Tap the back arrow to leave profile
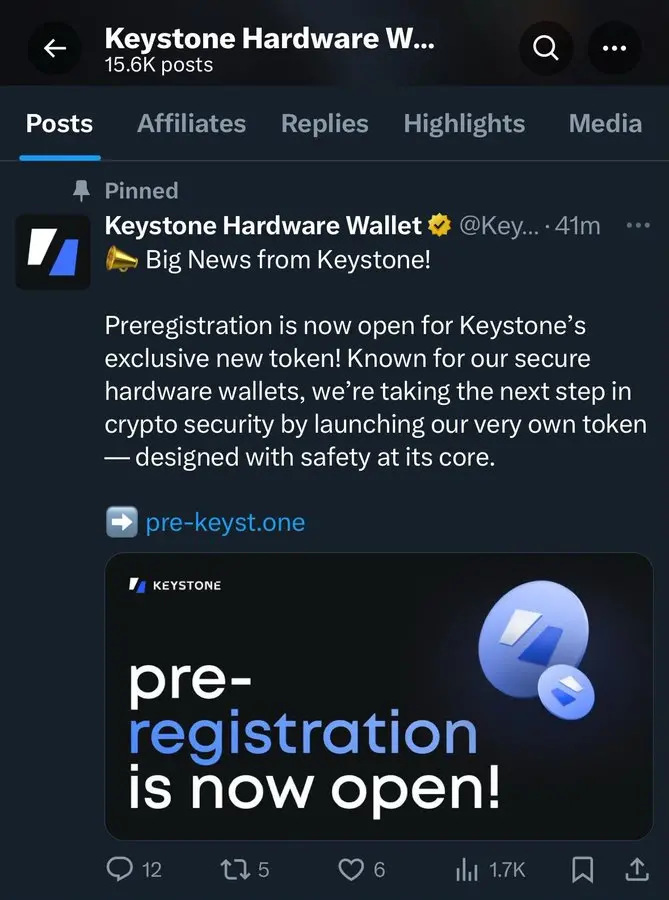The width and height of the screenshot is (669, 900). click(55, 48)
